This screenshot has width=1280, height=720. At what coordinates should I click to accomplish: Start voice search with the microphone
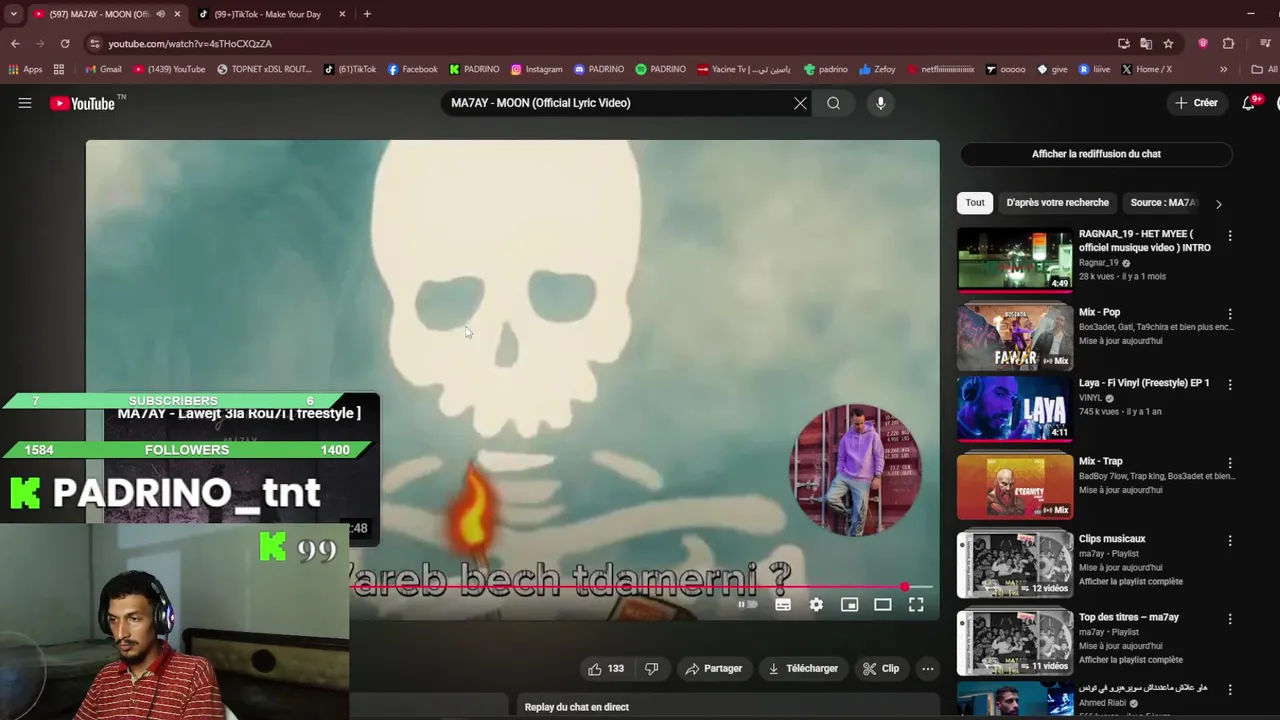(880, 103)
